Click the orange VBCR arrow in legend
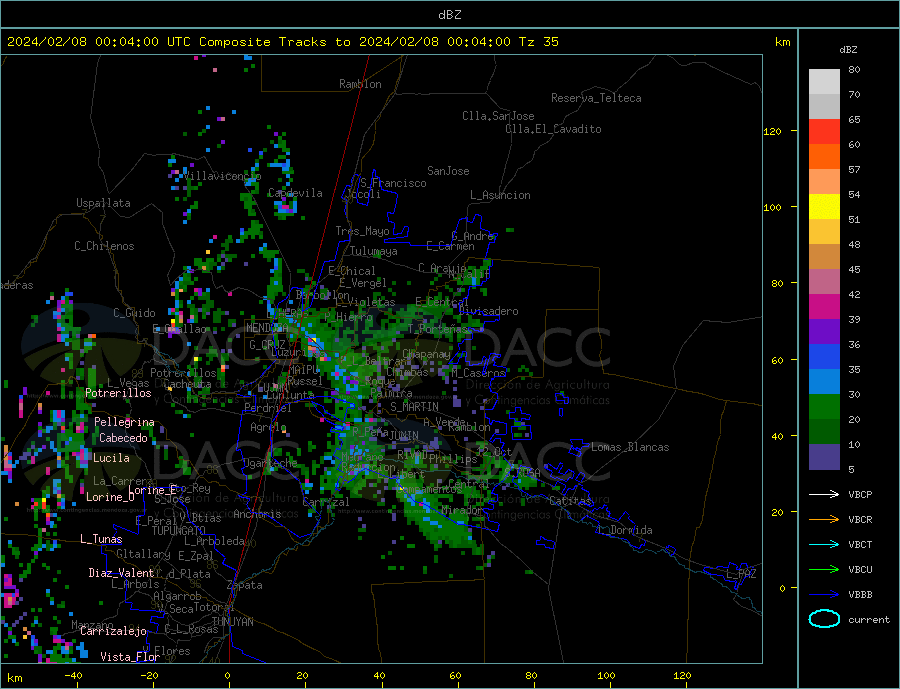This screenshot has width=900, height=689. pos(824,520)
